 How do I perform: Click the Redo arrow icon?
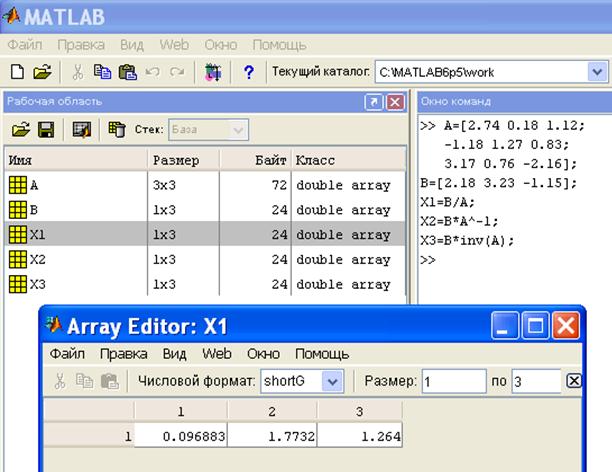point(177,72)
